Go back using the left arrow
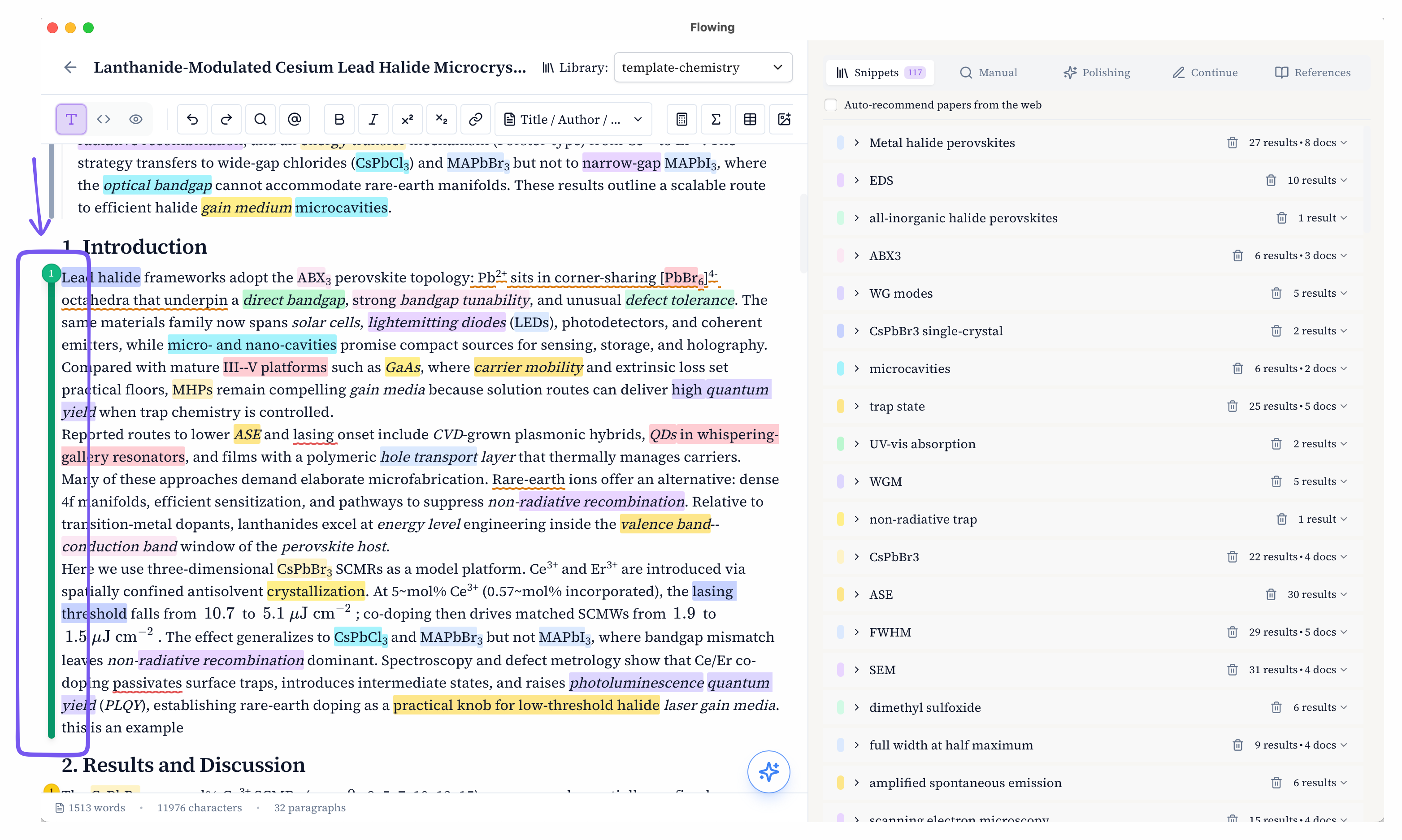The width and height of the screenshot is (1402, 840). [x=70, y=67]
